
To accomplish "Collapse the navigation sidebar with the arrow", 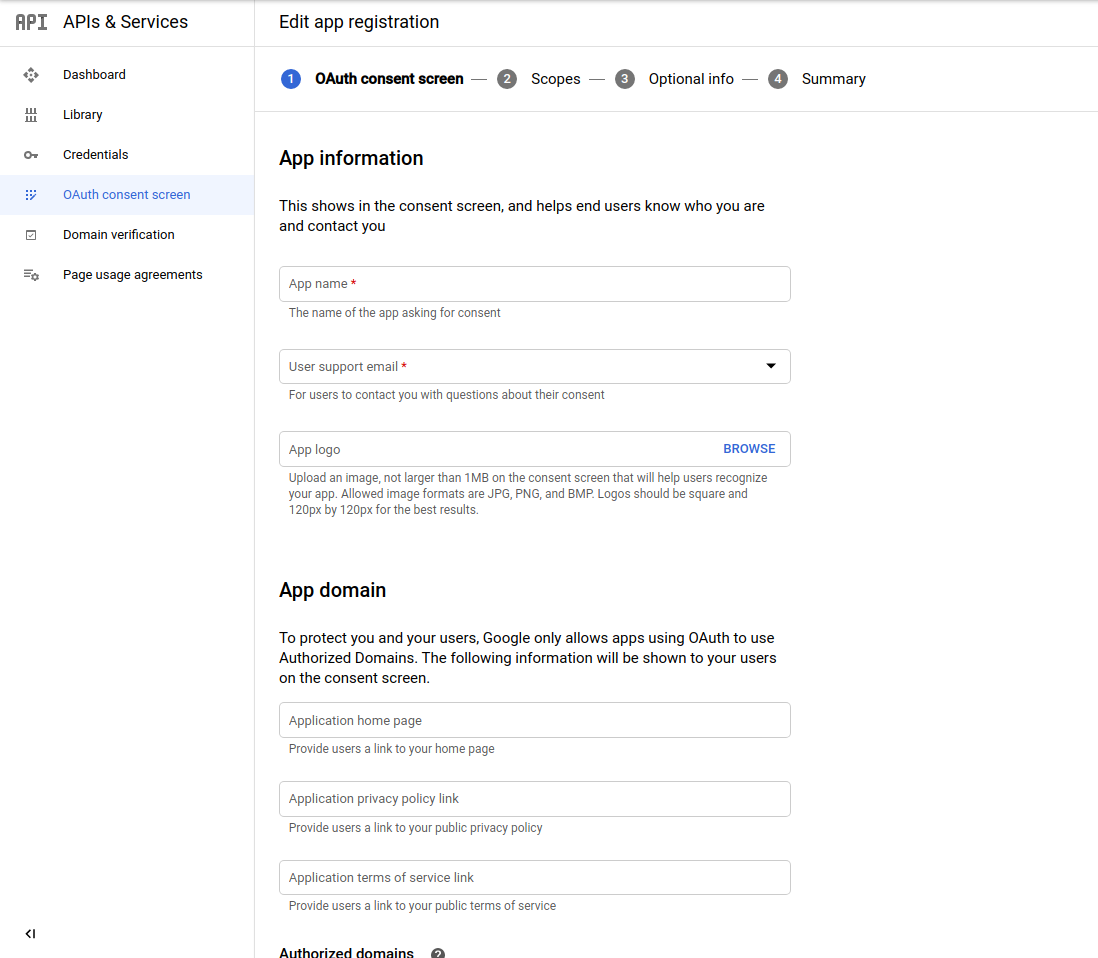I will (x=30, y=933).
